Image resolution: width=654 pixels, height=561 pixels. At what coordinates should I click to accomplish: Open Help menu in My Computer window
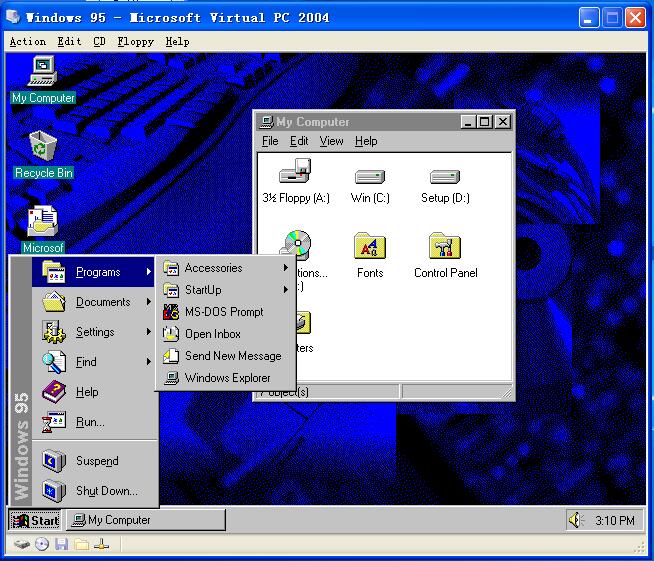[x=366, y=141]
